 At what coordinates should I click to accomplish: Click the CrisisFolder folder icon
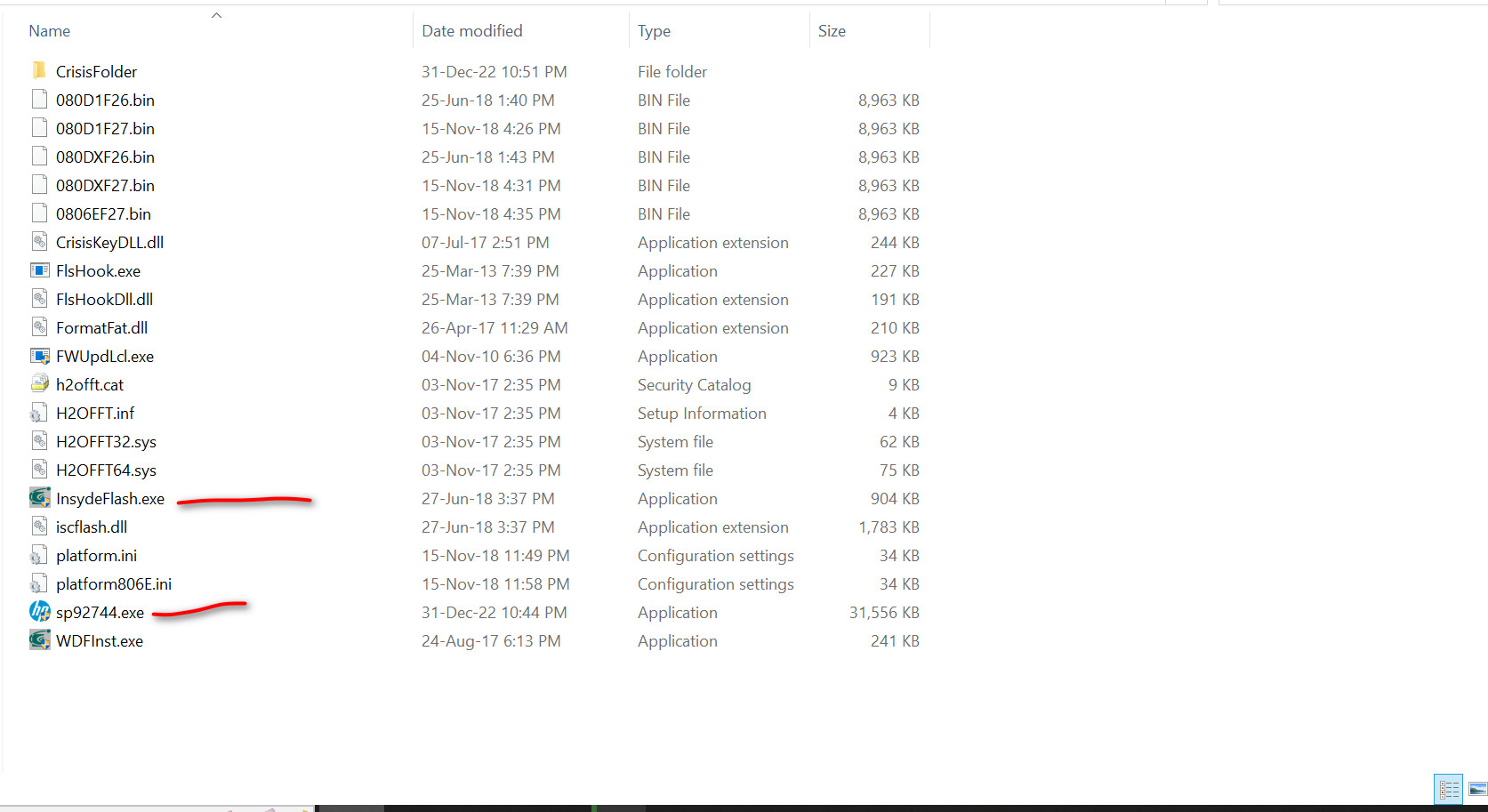point(39,71)
